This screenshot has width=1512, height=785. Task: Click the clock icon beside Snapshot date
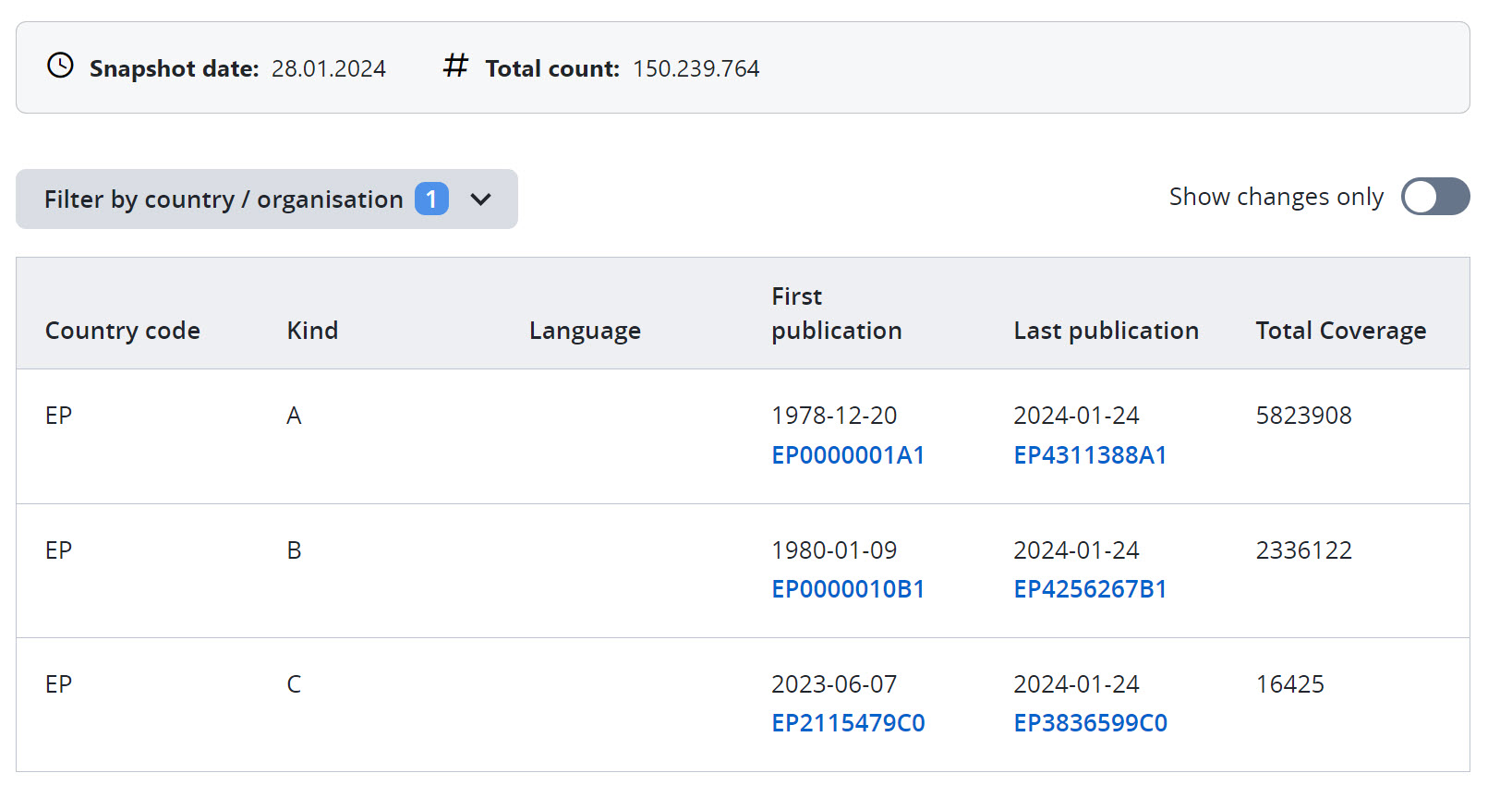pyautogui.click(x=60, y=66)
